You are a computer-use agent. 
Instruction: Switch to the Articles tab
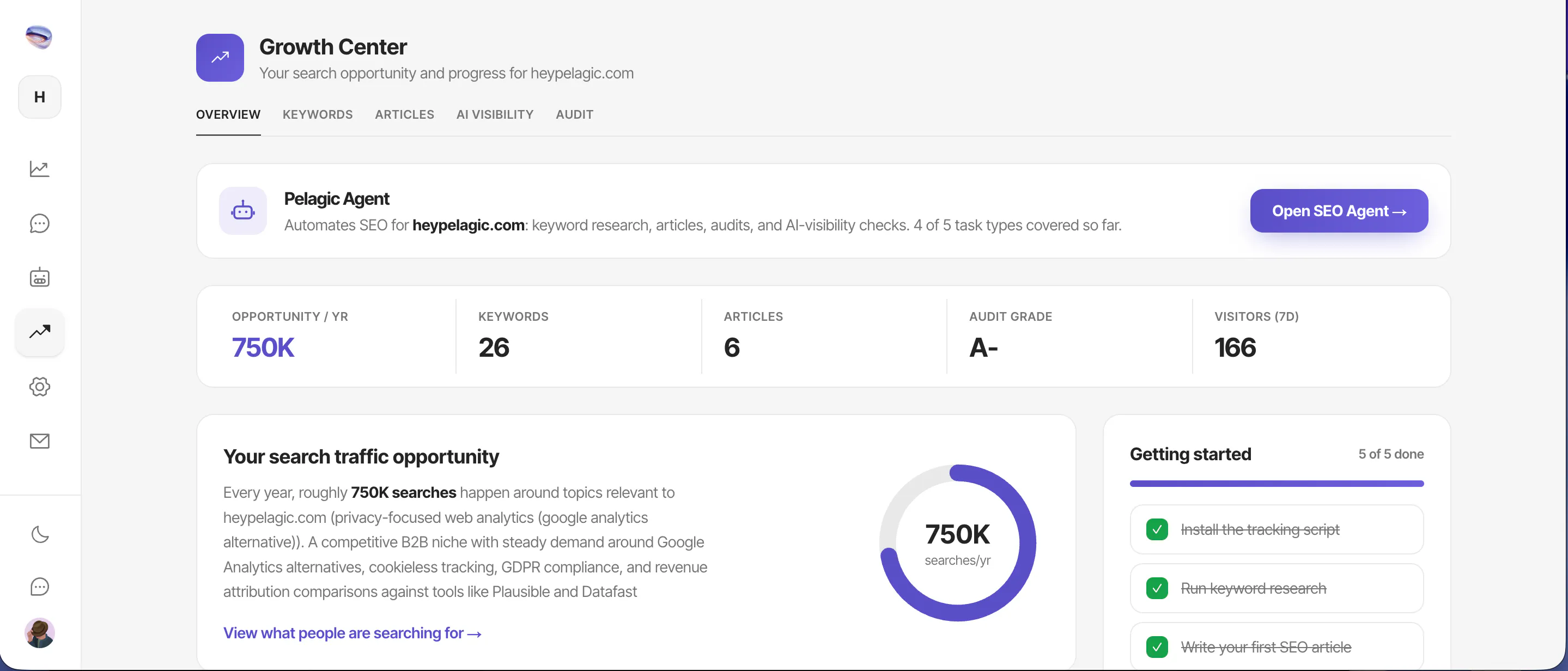click(404, 114)
